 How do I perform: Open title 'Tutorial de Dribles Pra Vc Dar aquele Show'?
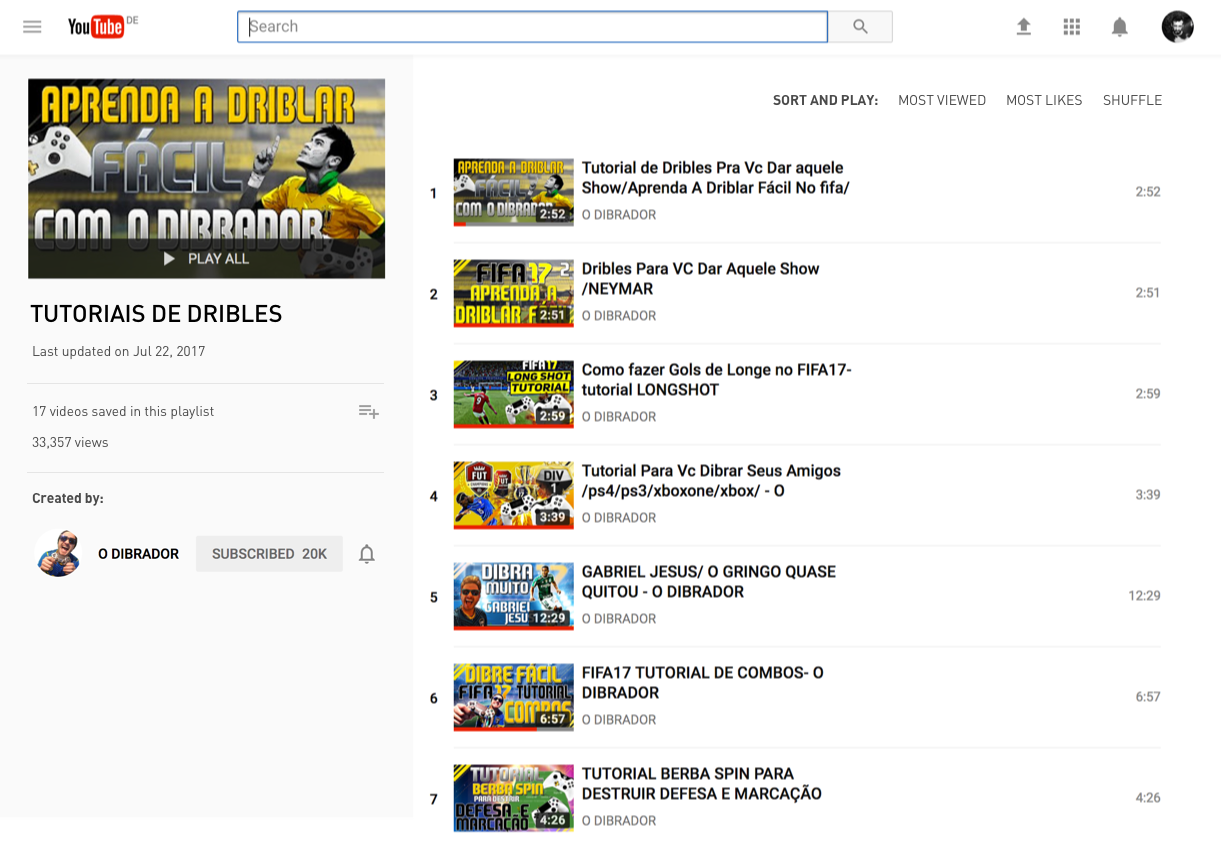(x=716, y=178)
